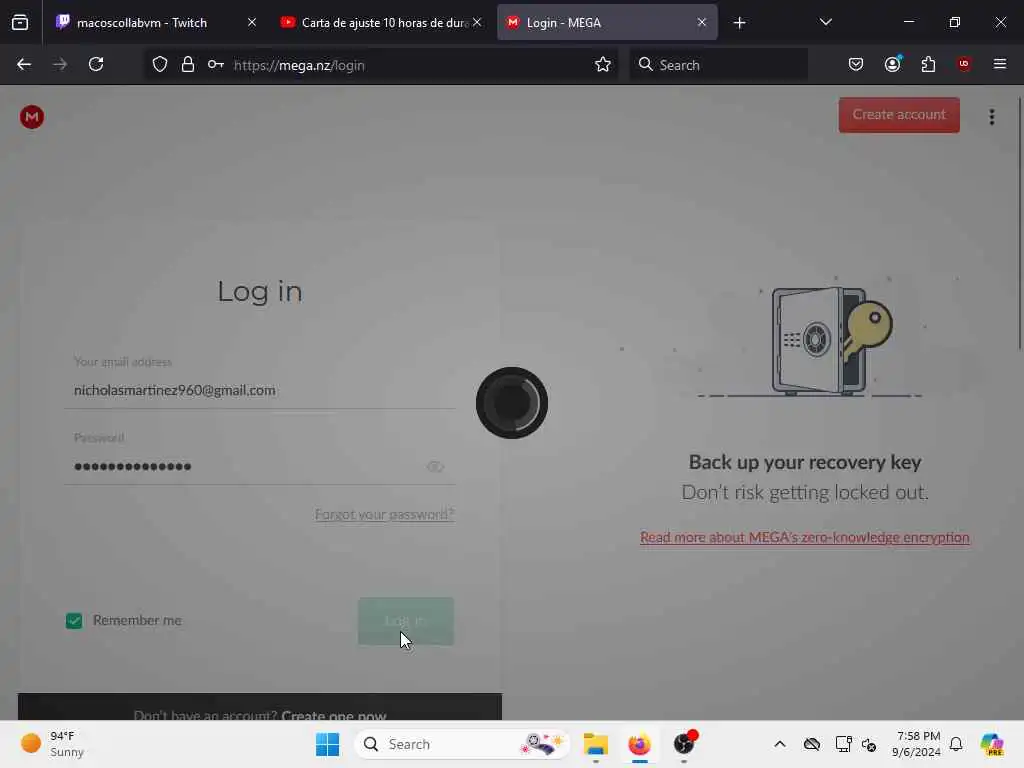
Task: Open OBS Studio from the taskbar
Action: pos(684,744)
